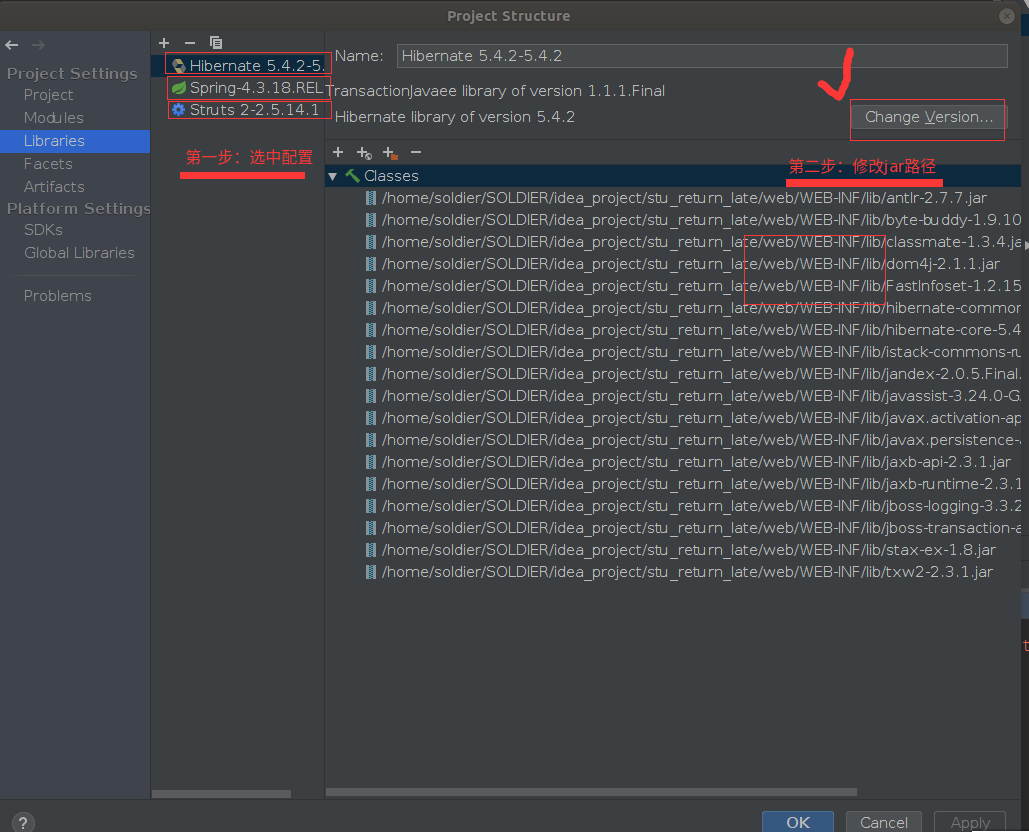The width and height of the screenshot is (1029, 832).
Task: Confirm with the OK button
Action: (x=798, y=822)
